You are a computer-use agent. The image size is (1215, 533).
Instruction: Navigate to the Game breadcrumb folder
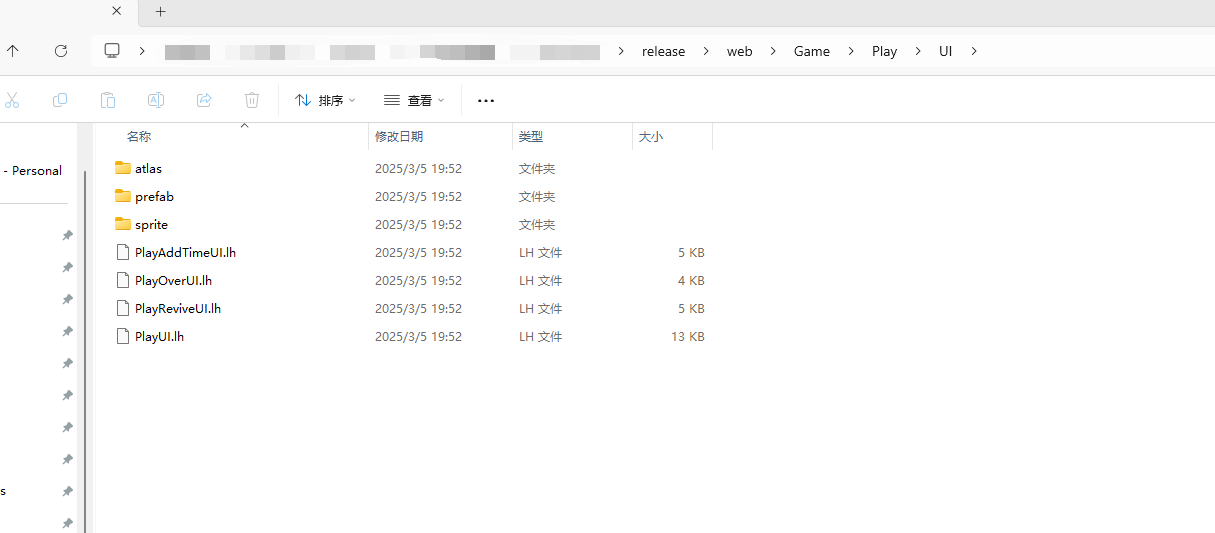pyautogui.click(x=811, y=51)
